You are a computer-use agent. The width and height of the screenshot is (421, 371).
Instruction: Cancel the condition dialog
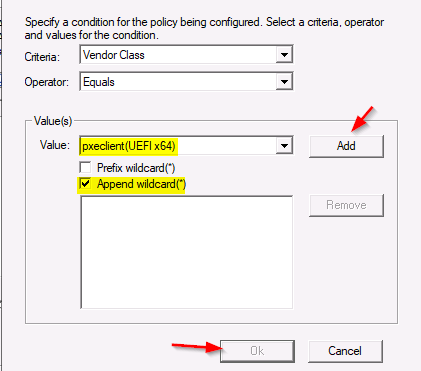click(345, 351)
